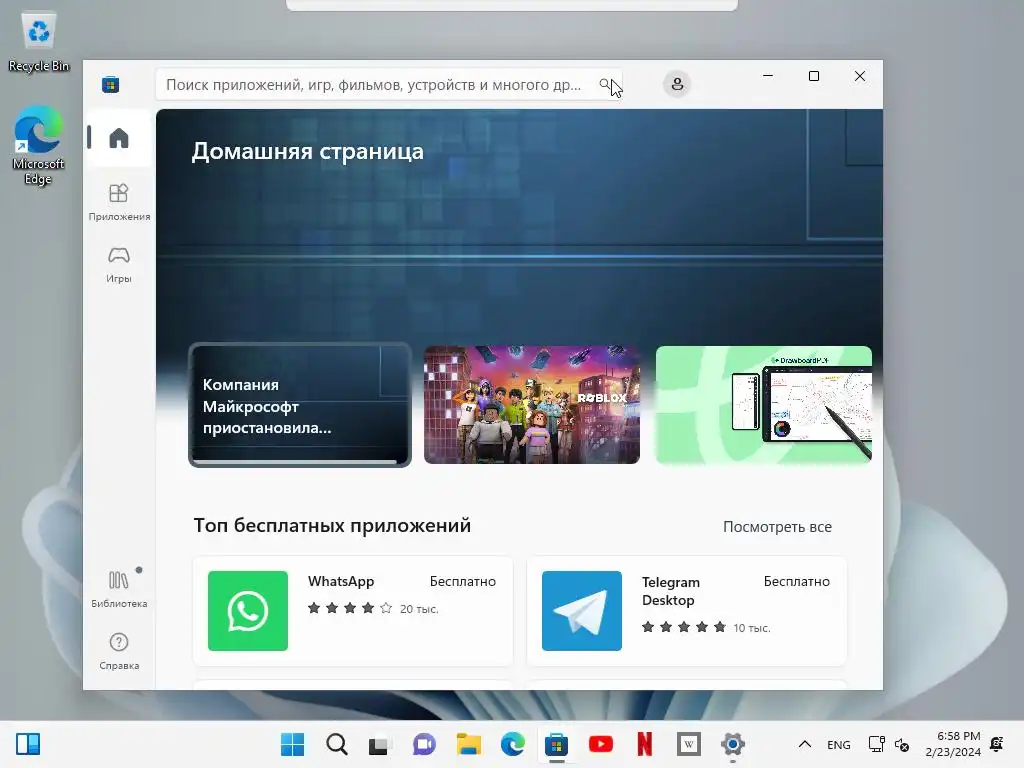This screenshot has width=1024, height=768.
Task: Focus the Store search input field
Action: click(x=389, y=84)
